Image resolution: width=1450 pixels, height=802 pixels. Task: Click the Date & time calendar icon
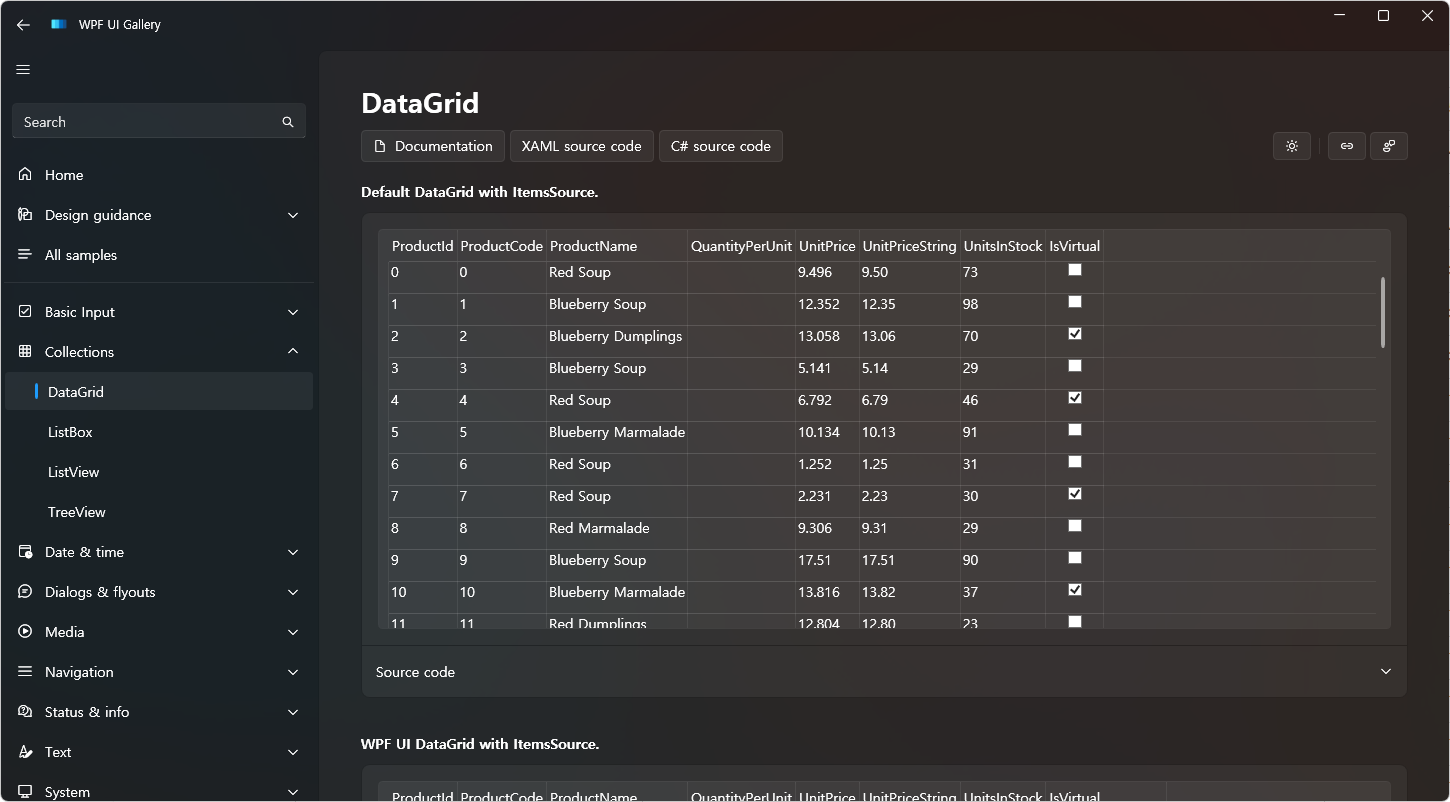coord(25,552)
